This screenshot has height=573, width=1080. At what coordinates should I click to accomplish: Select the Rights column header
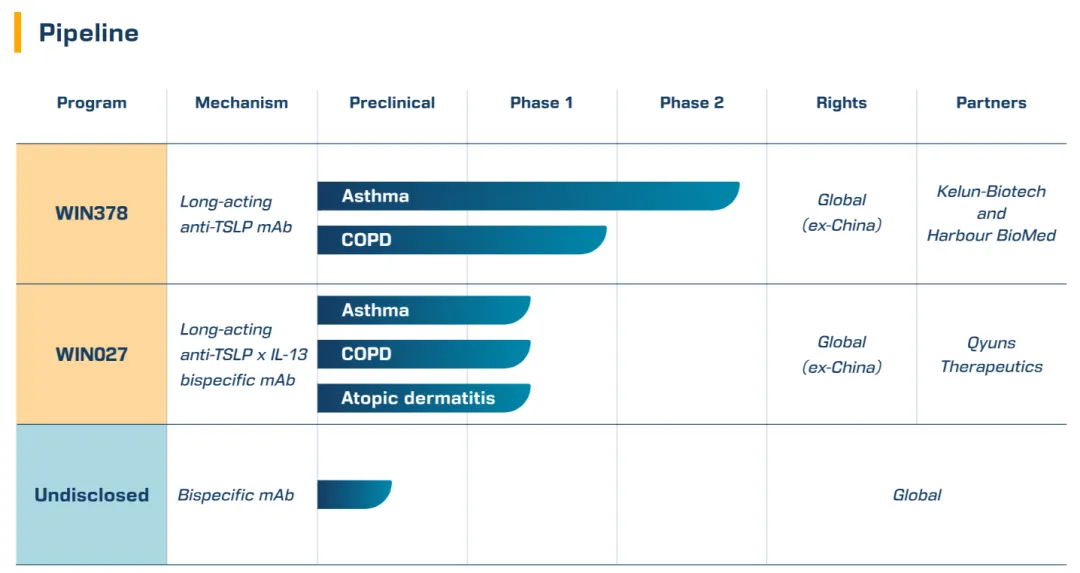click(841, 103)
